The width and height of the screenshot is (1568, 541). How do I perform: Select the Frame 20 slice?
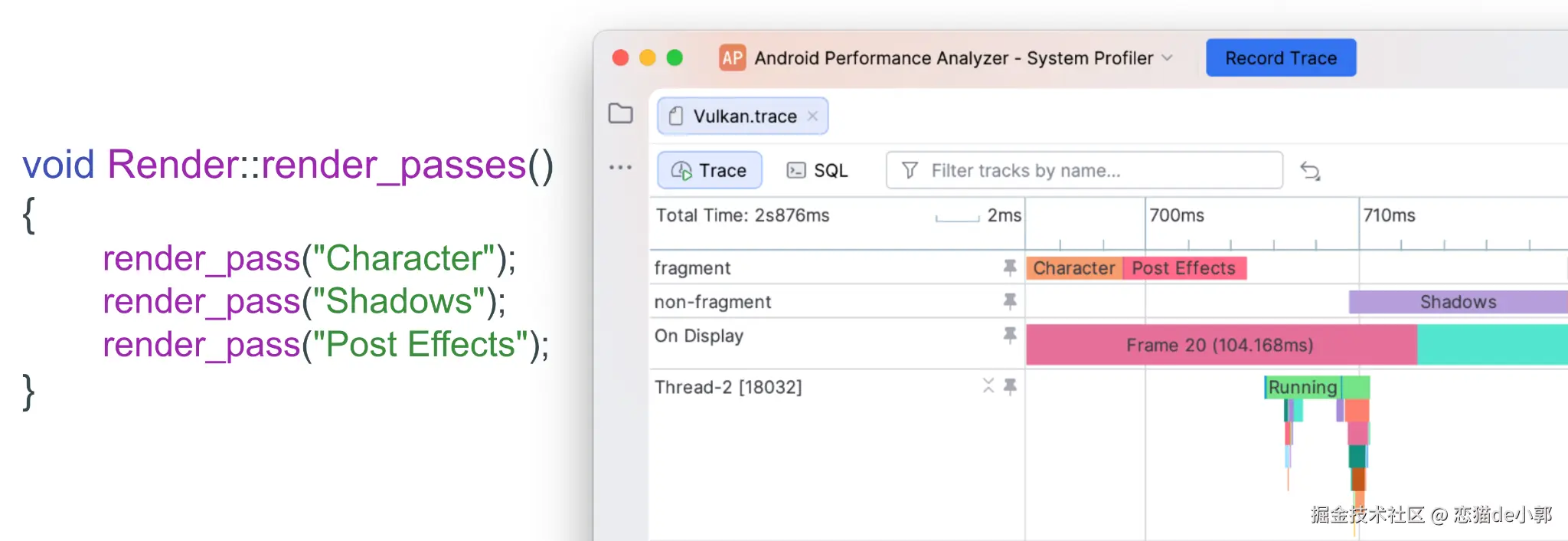pos(1221,345)
